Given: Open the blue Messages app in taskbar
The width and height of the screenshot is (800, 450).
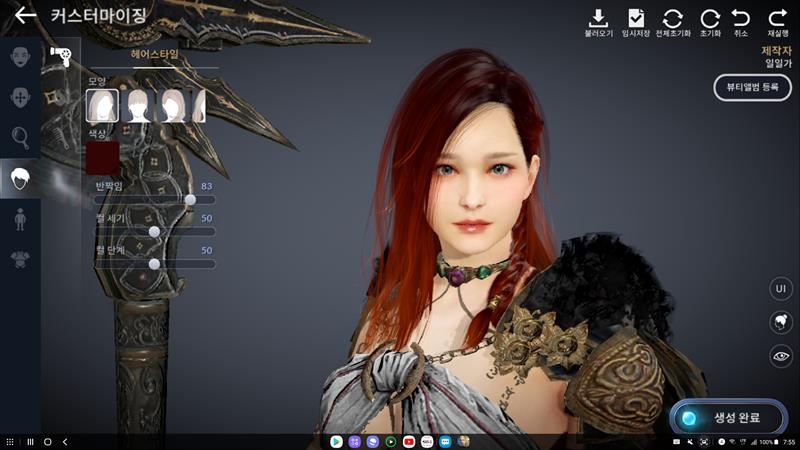Looking at the screenshot, I should point(445,442).
